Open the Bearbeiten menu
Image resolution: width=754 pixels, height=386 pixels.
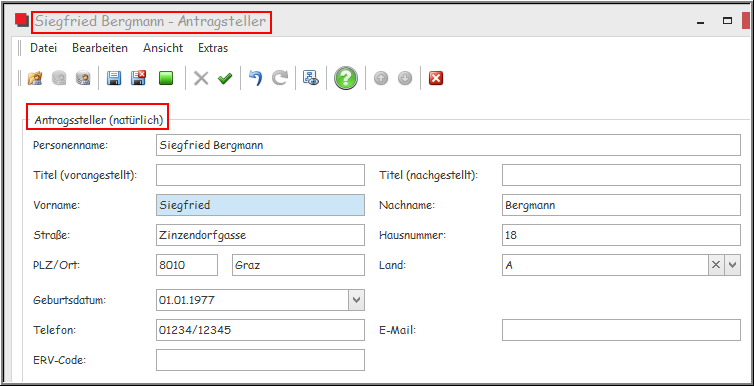[100, 48]
